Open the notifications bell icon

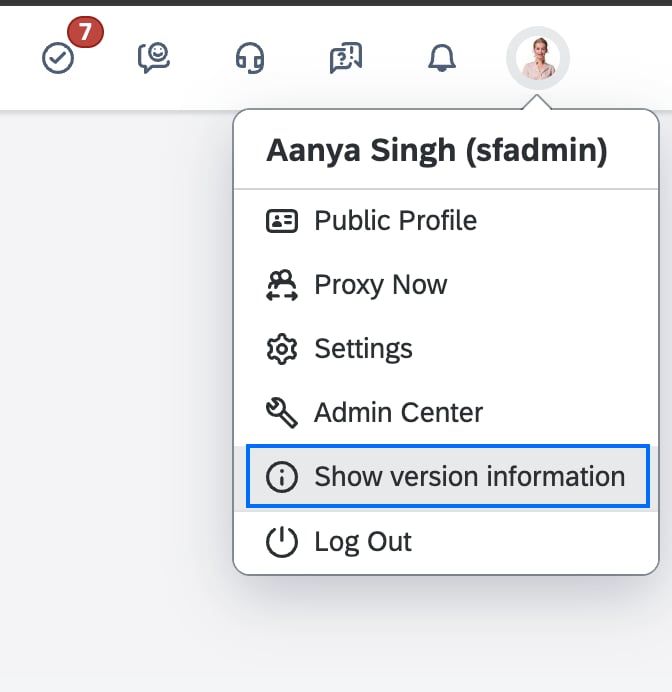[x=442, y=58]
